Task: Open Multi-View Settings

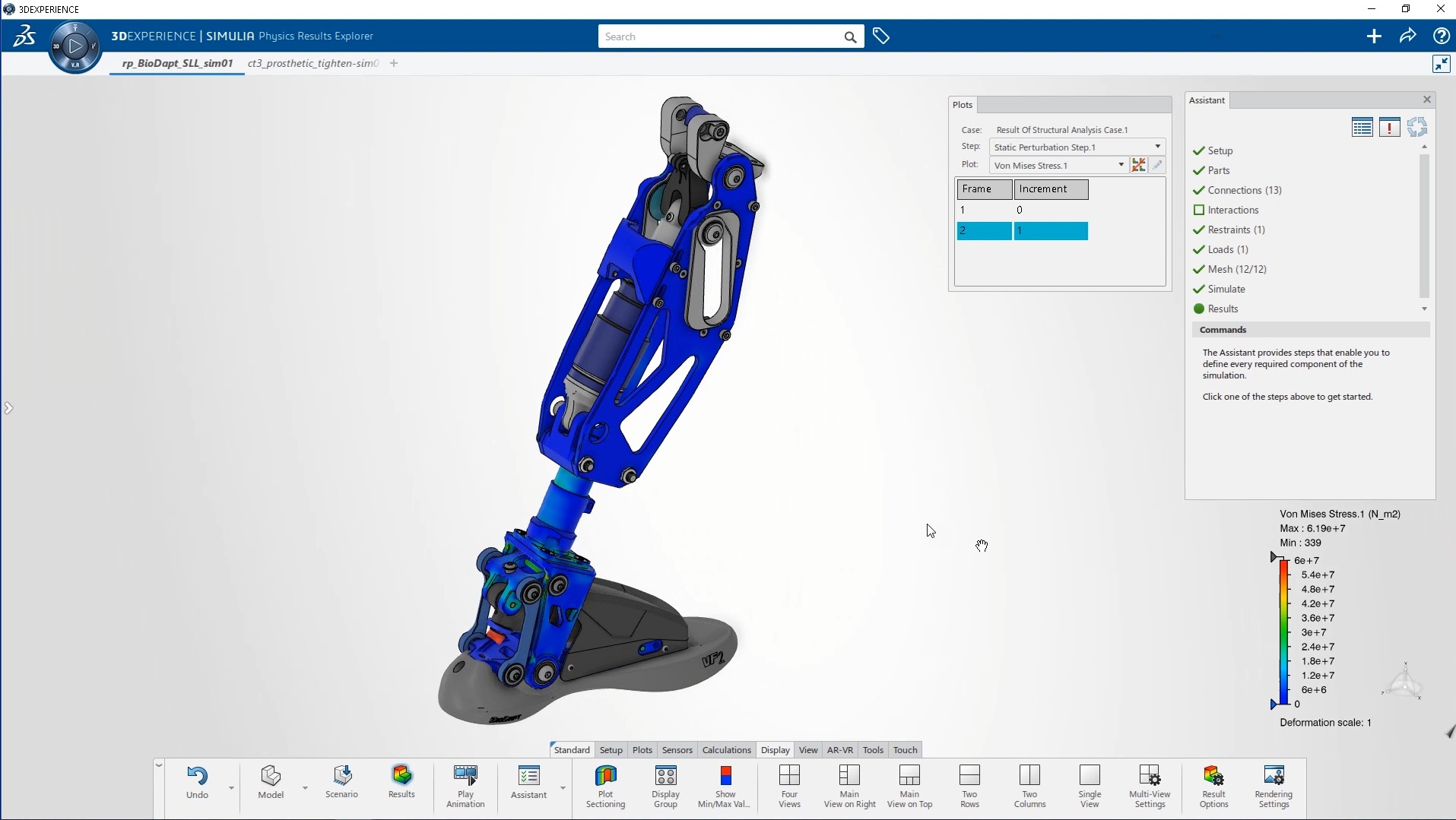Action: pyautogui.click(x=1150, y=776)
